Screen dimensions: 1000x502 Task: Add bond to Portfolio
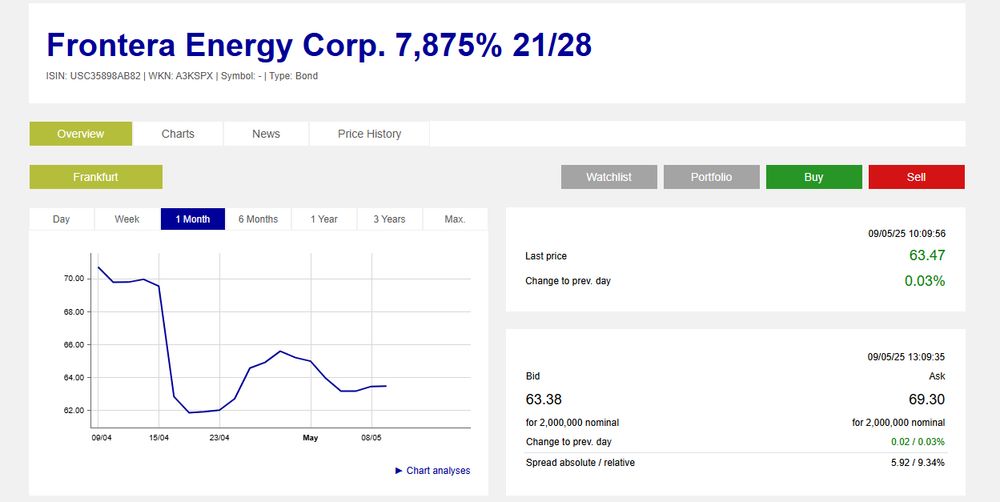(712, 177)
